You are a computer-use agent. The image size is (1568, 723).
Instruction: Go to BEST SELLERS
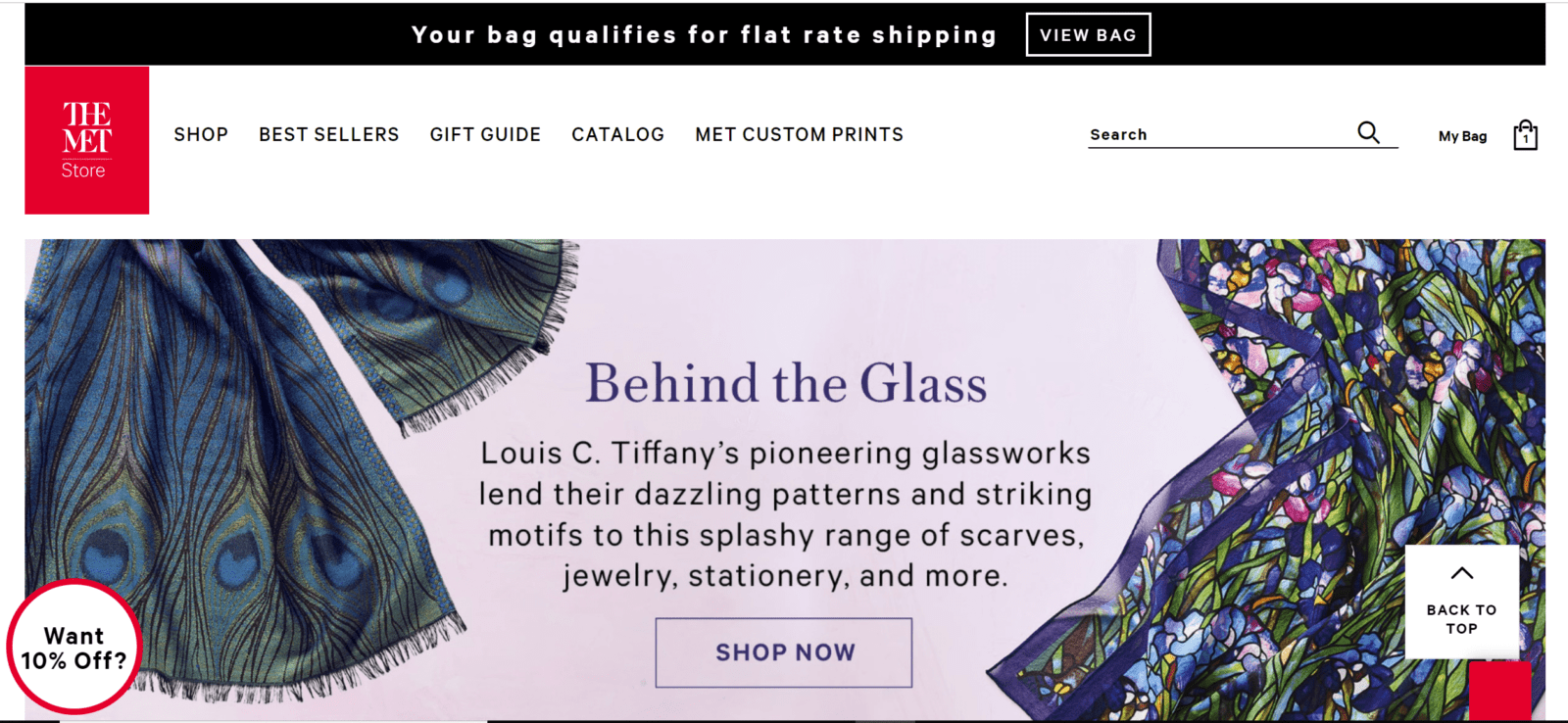(329, 134)
